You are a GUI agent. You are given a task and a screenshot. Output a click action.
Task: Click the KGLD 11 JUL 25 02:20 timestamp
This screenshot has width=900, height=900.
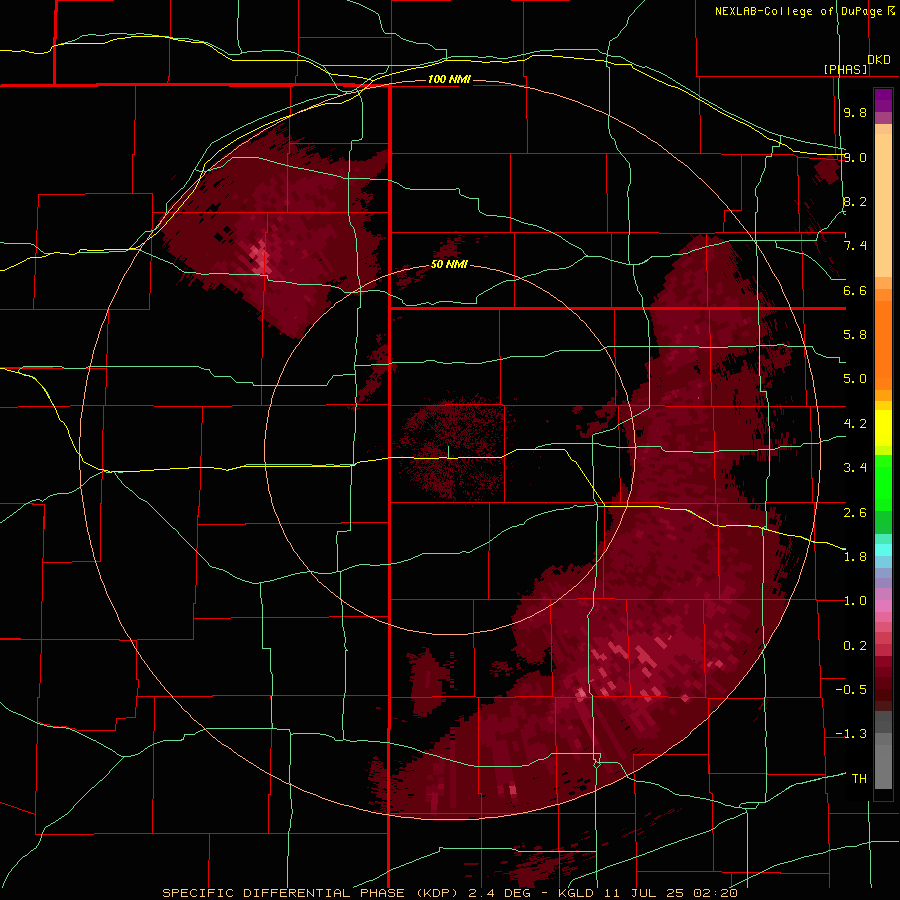[647, 893]
